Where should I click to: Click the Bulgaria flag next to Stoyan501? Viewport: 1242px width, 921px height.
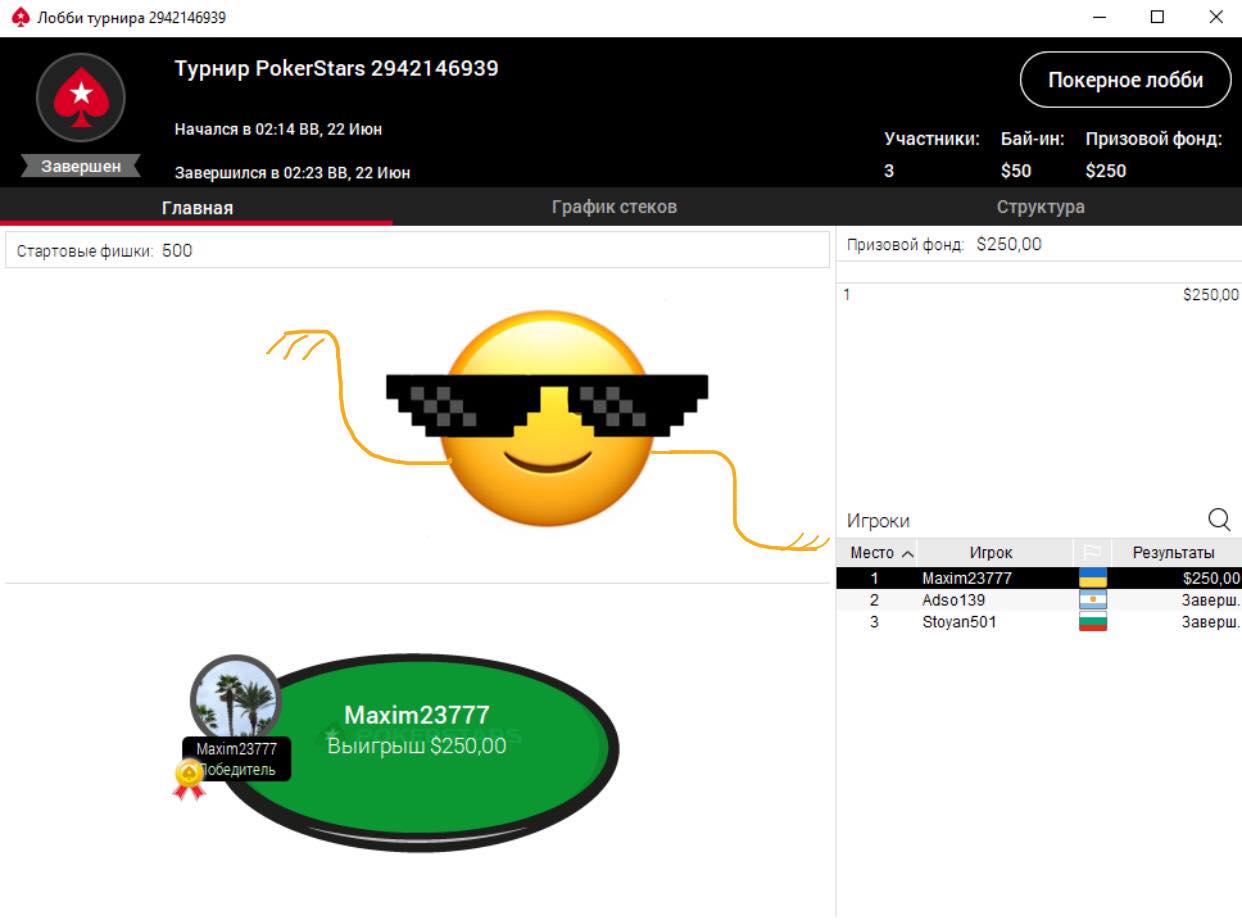[1092, 622]
